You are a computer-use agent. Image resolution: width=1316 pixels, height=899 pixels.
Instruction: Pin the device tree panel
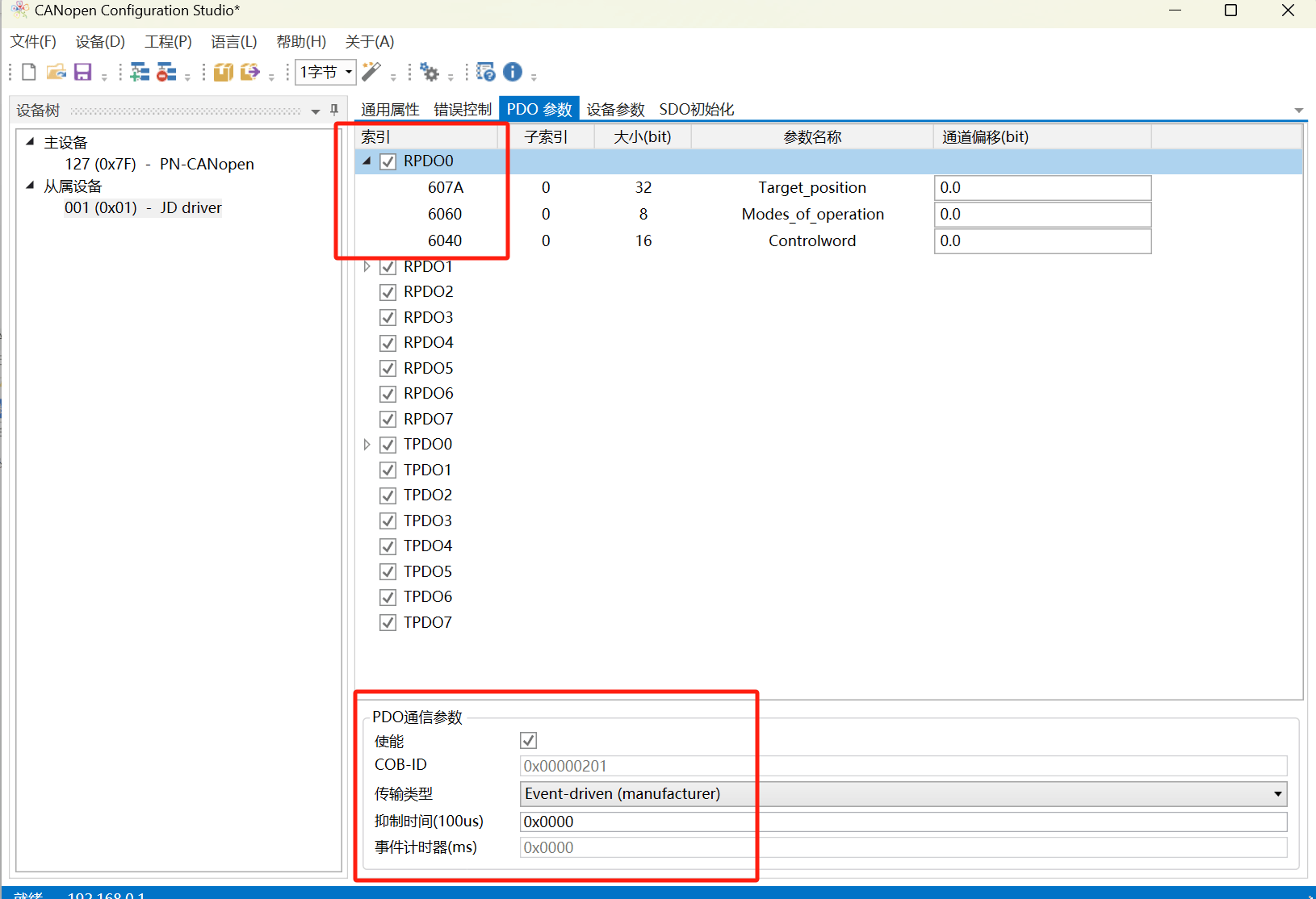pos(334,111)
